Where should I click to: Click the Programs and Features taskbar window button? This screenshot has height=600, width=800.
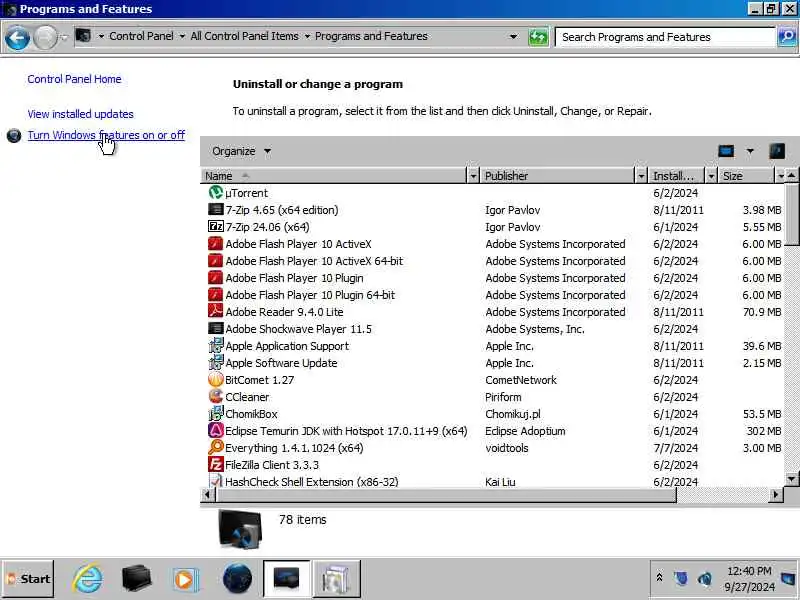click(x=286, y=579)
